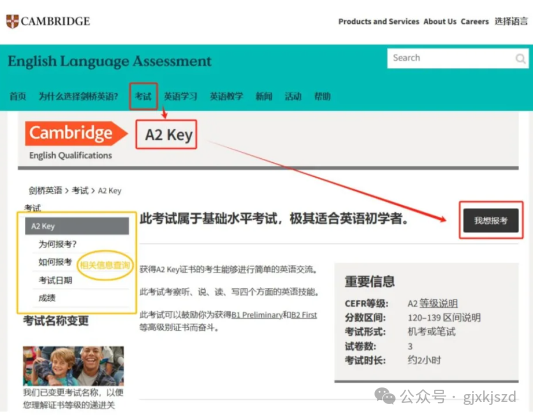Open the 考试 menu tab

[x=143, y=96]
